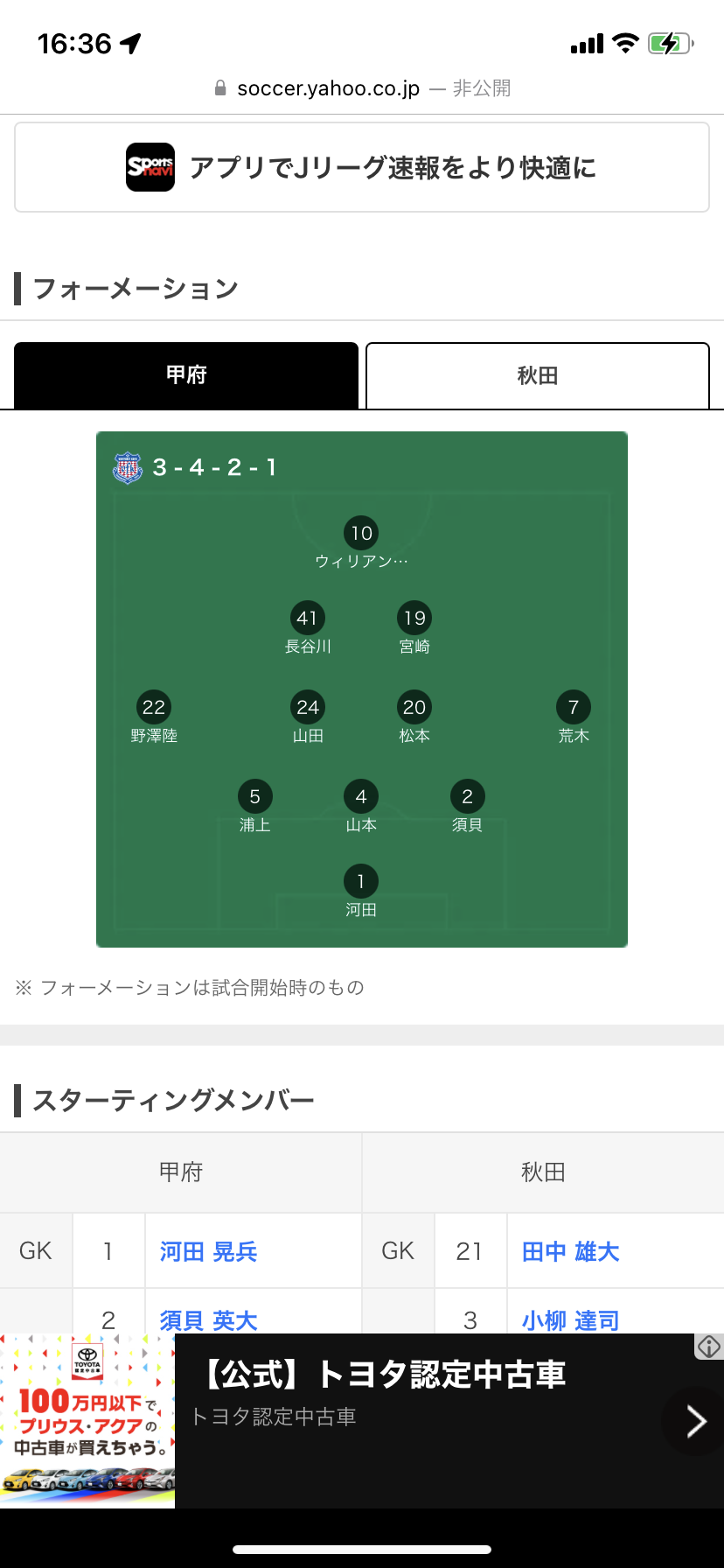Viewport: 724px width, 1568px height.
Task: Tap the soccer.yahoo.co.jp address bar
Action: [362, 88]
